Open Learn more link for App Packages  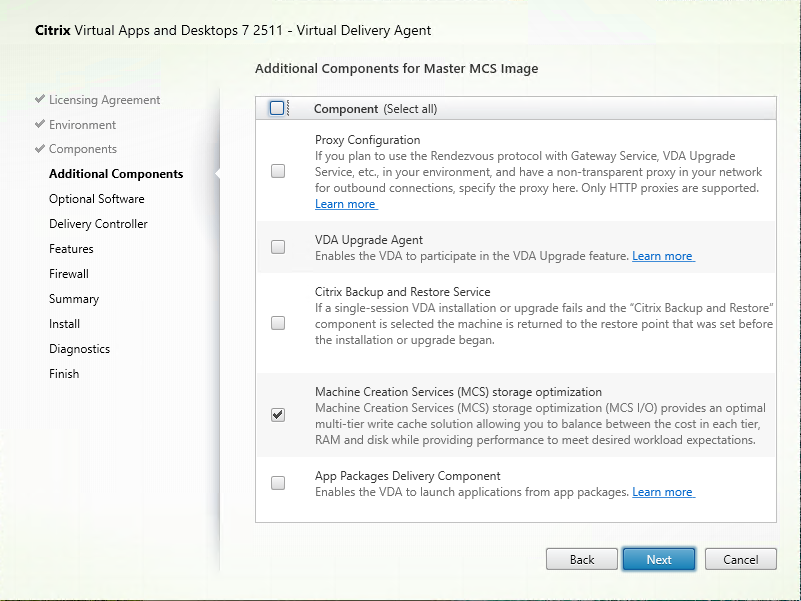tap(662, 492)
